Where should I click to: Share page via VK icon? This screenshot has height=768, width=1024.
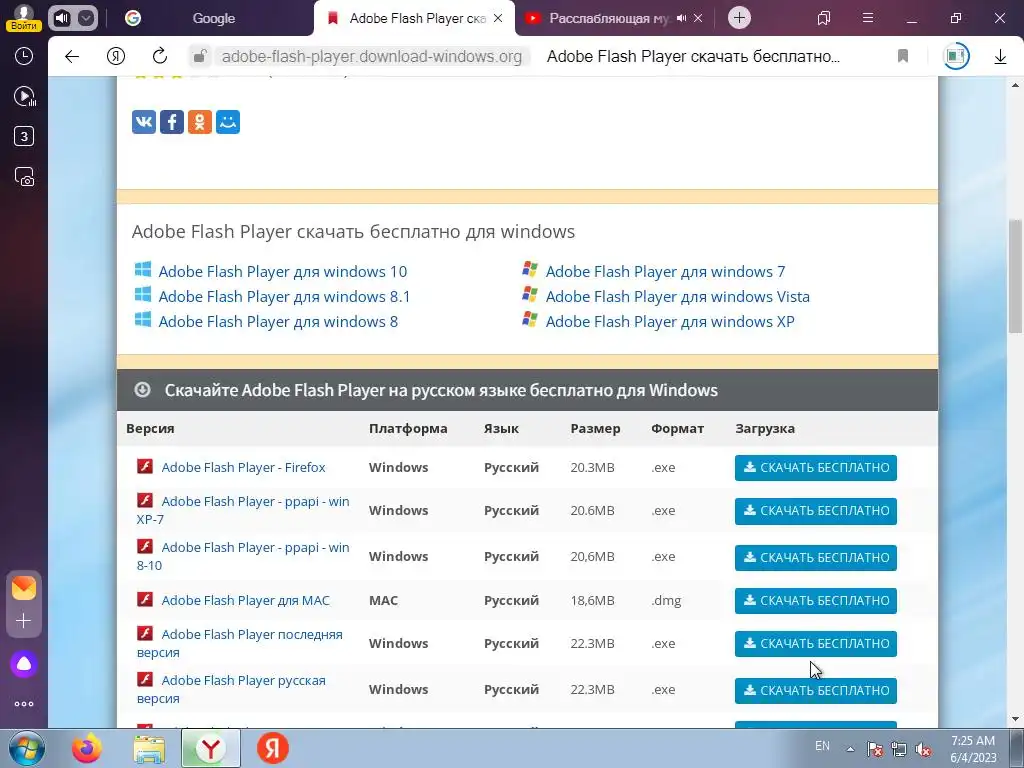tap(144, 121)
